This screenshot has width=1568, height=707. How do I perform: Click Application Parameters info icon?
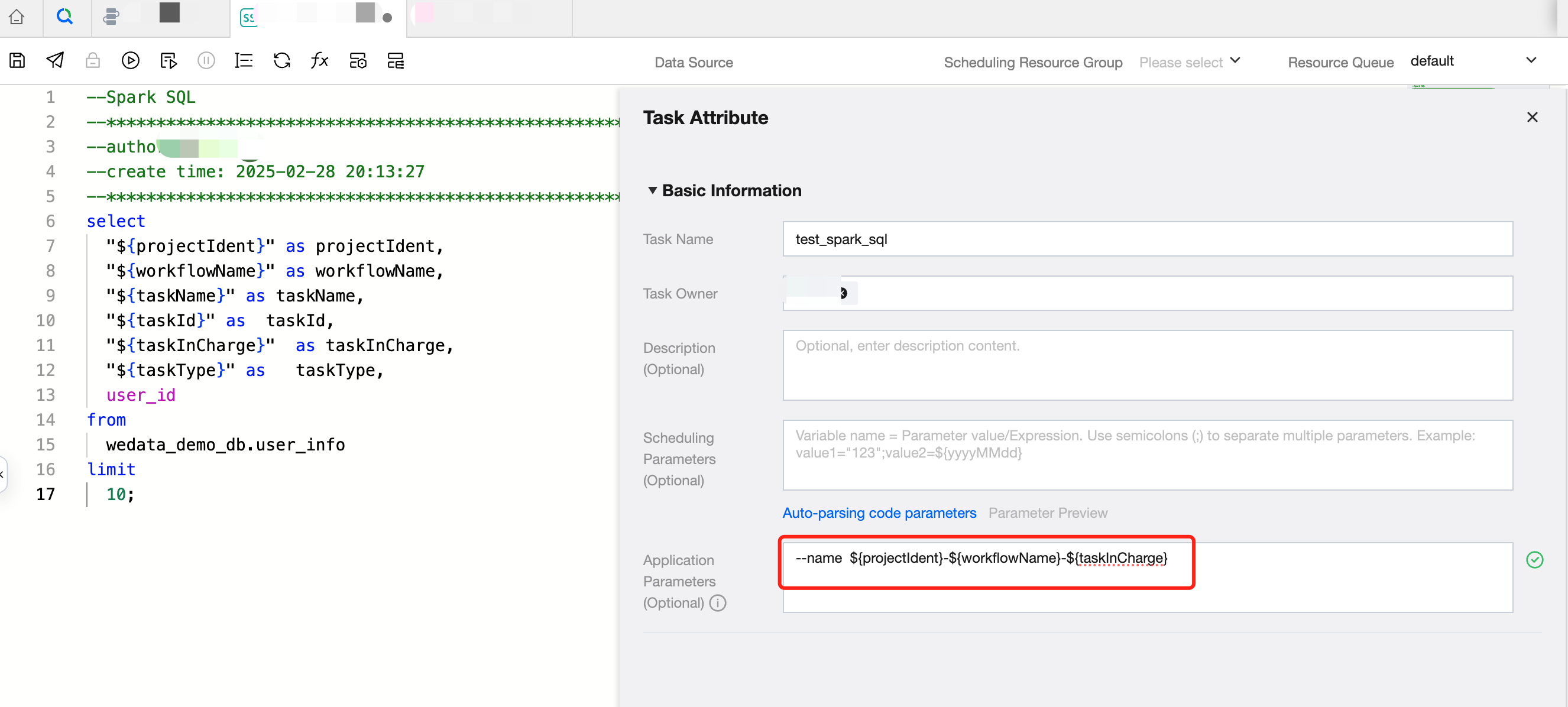coord(718,602)
